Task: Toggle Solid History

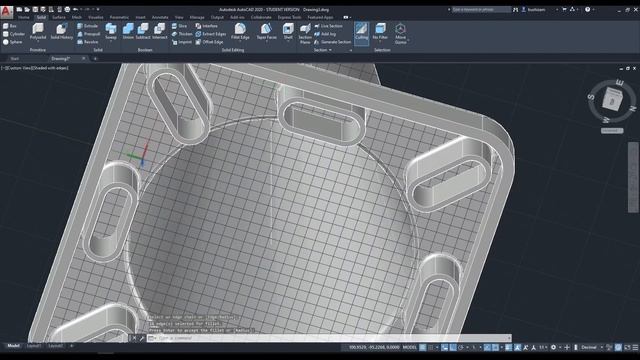Action: pos(62,31)
